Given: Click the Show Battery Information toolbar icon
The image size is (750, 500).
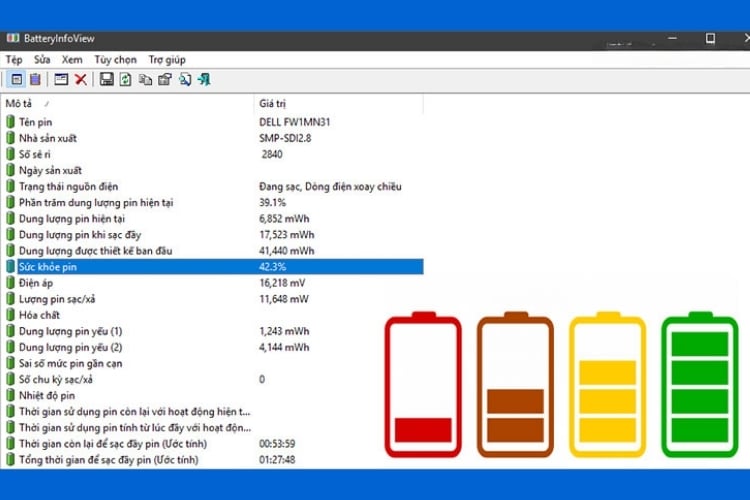Looking at the screenshot, I should [17, 79].
